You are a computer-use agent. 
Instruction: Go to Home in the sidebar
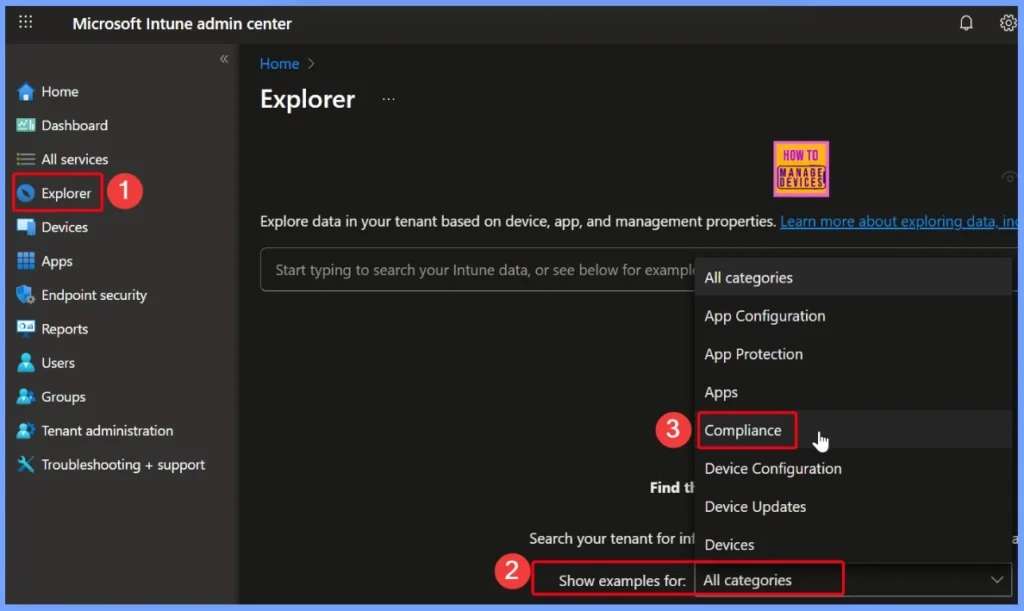tap(59, 92)
